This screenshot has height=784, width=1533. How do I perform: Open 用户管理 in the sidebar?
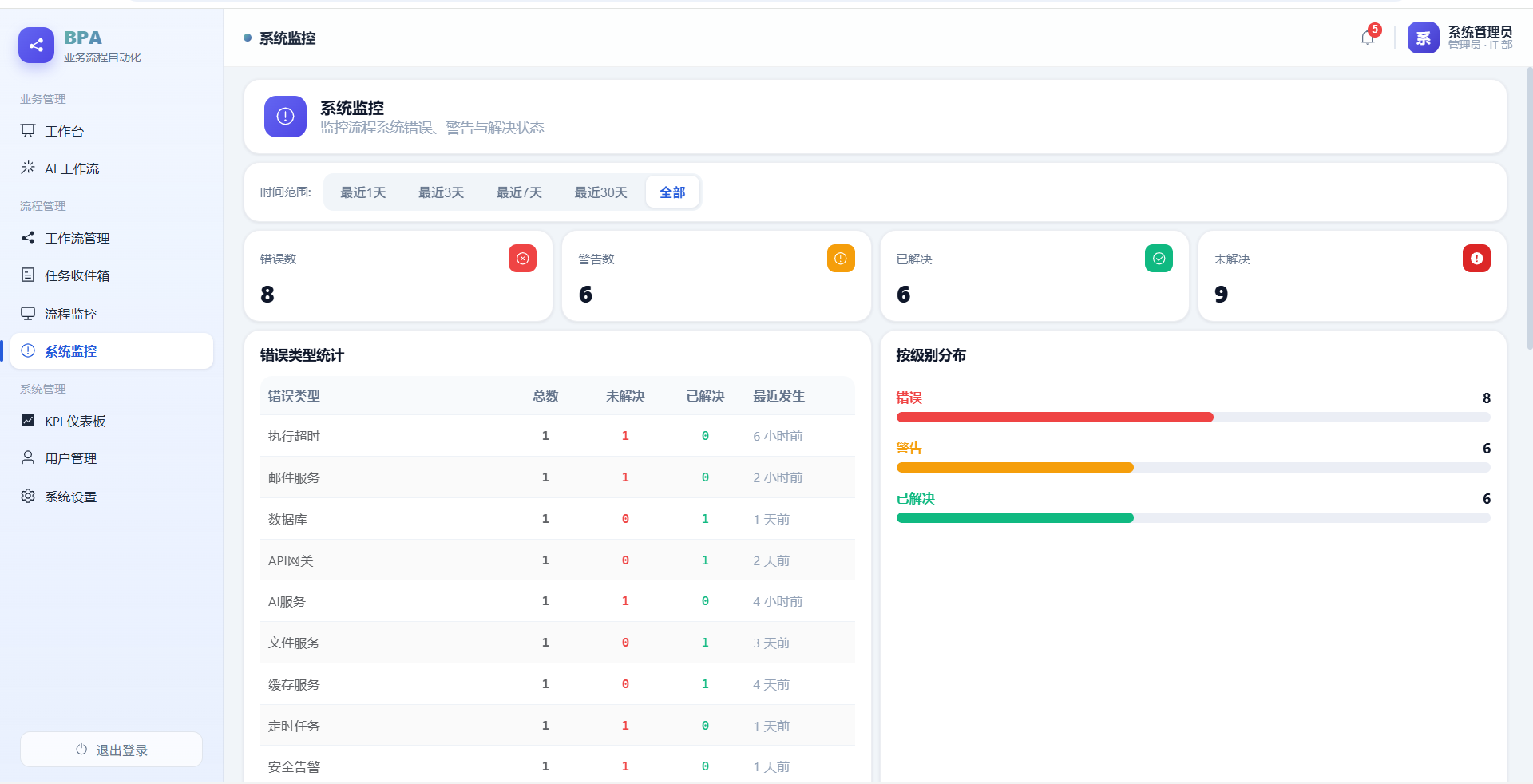(x=112, y=458)
